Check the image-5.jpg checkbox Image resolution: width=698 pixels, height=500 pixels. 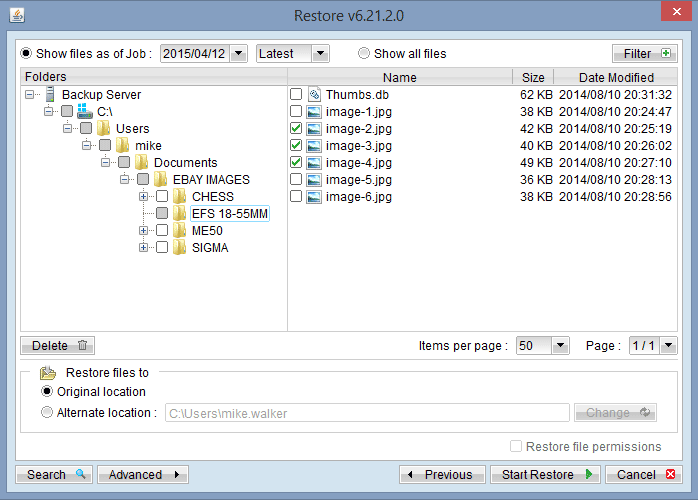pos(296,180)
